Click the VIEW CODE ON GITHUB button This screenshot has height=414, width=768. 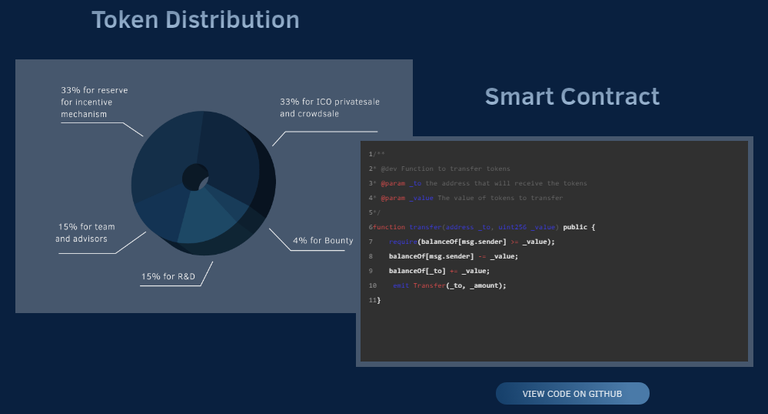pyautogui.click(x=573, y=393)
